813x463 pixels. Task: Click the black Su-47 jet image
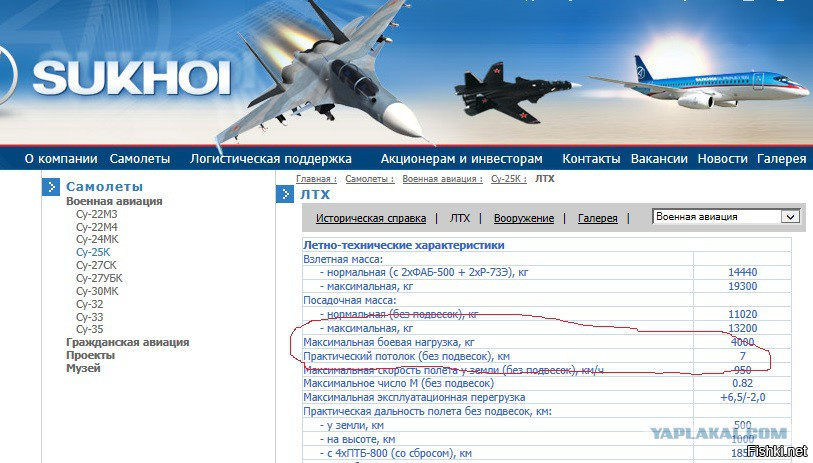coord(513,94)
